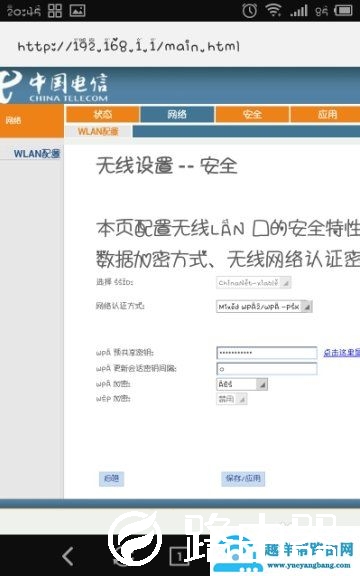The height and width of the screenshot is (576, 360).
Task: Tap the Wi-Fi status bar icon
Action: point(273,10)
